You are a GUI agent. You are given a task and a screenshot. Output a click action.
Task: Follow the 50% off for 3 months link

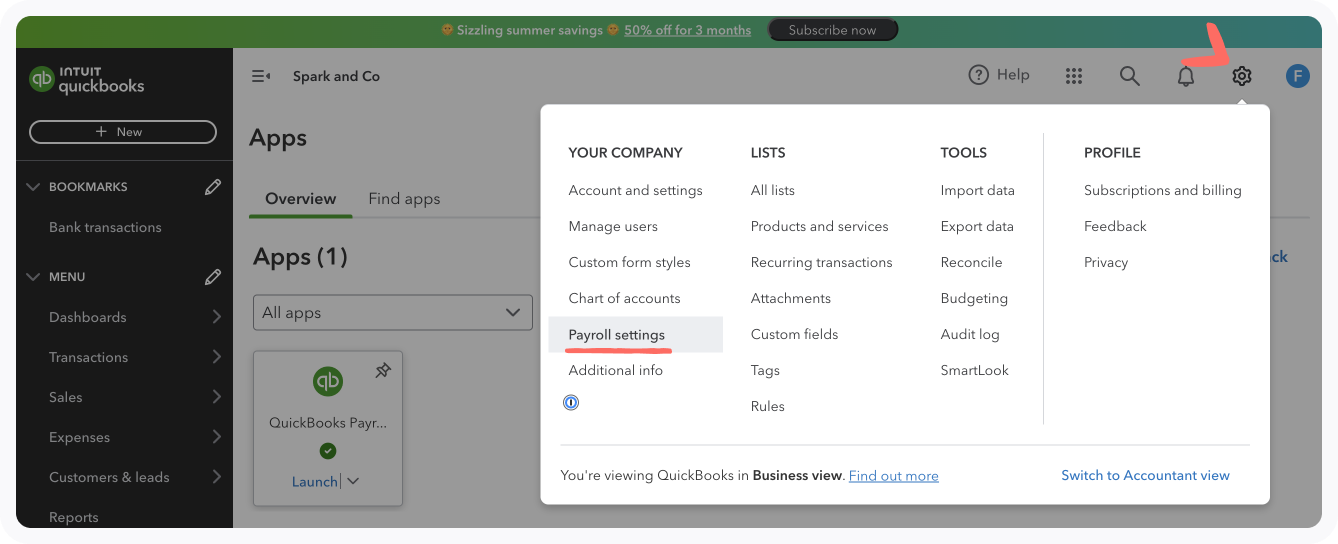tap(687, 30)
